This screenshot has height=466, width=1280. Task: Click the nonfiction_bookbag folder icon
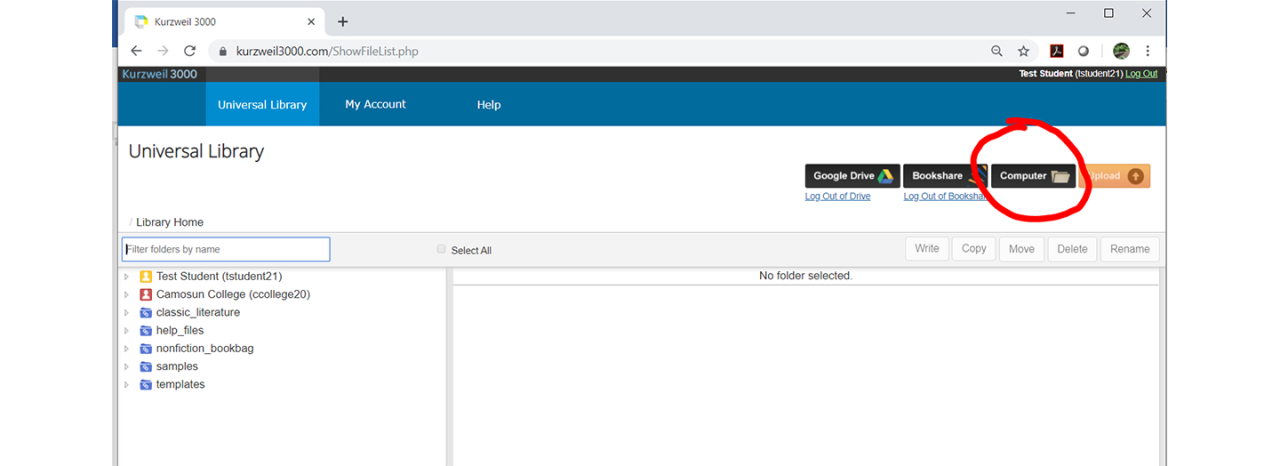point(146,349)
